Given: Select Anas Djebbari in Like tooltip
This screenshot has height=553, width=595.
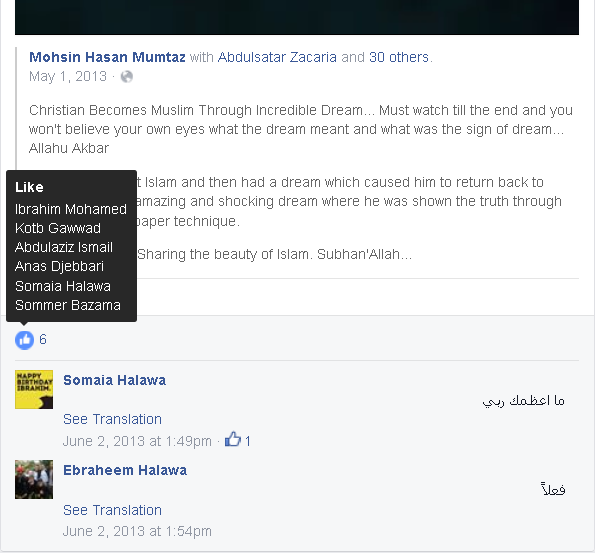Looking at the screenshot, I should pos(59,266).
